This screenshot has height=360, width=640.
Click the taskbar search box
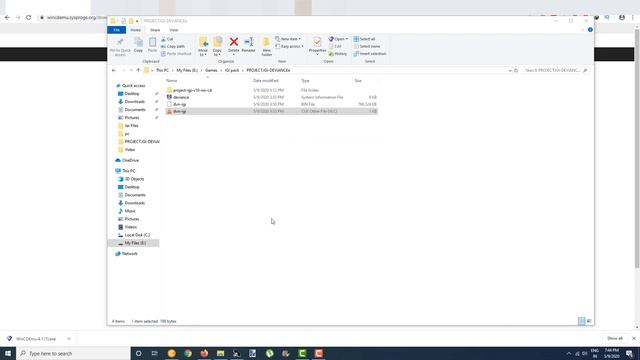click(73, 353)
